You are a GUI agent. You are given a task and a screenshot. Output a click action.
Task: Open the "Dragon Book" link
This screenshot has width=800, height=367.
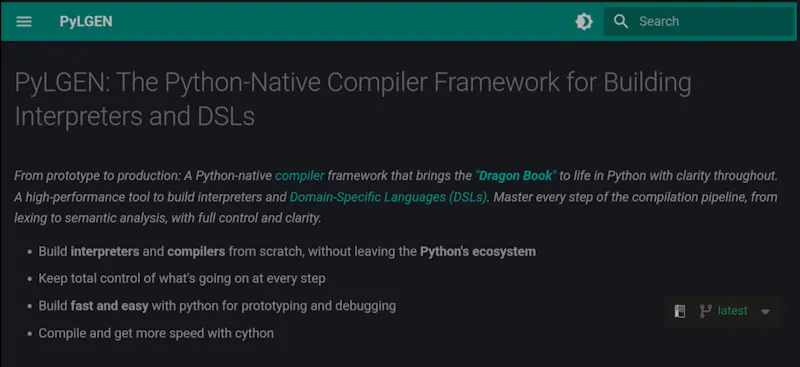click(x=515, y=176)
